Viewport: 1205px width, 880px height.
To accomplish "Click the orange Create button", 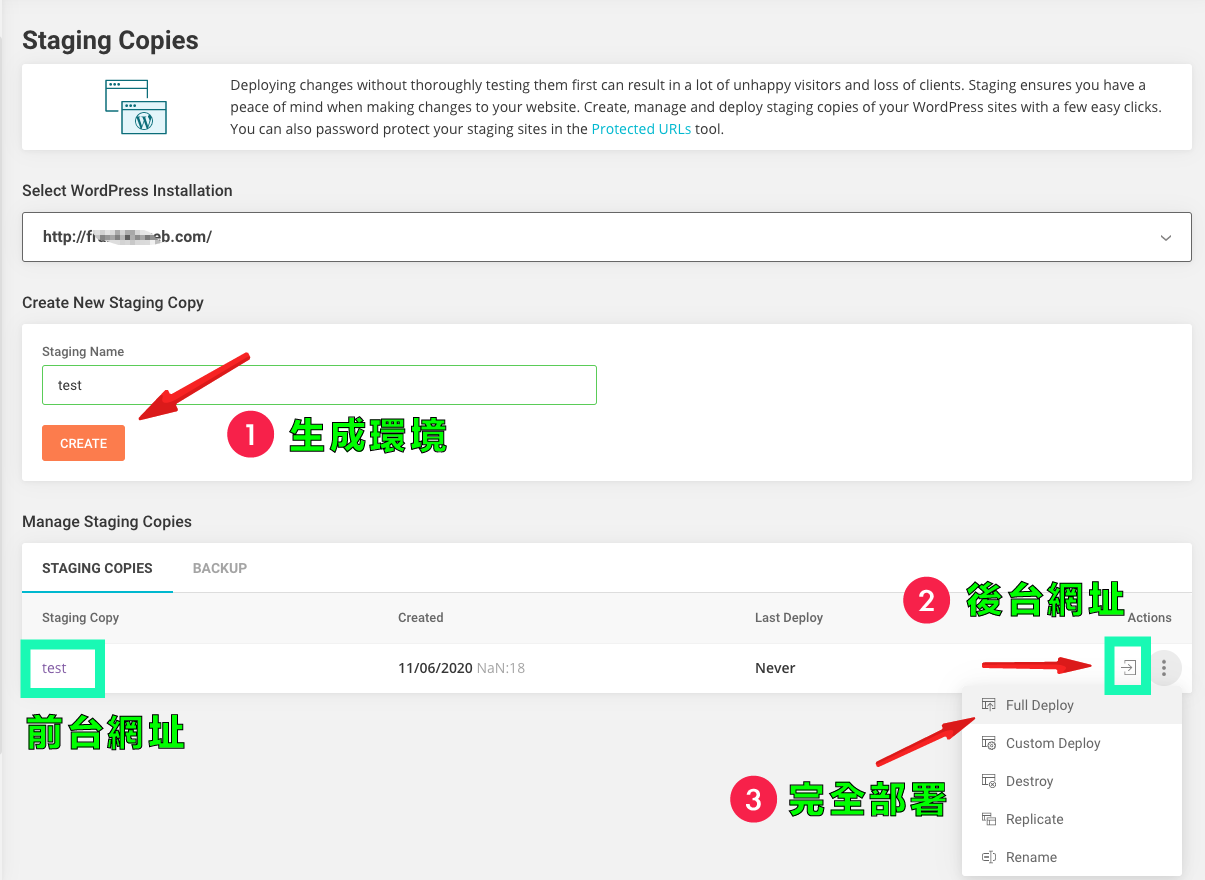I will pos(83,443).
